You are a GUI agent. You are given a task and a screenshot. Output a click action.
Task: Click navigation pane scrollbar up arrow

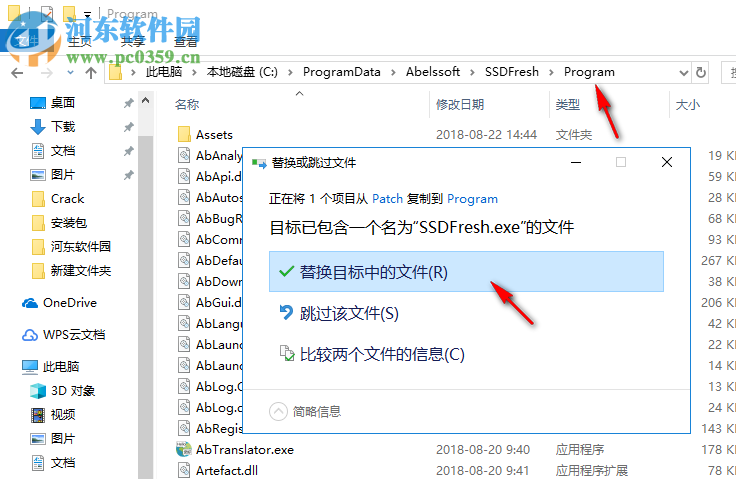click(146, 100)
